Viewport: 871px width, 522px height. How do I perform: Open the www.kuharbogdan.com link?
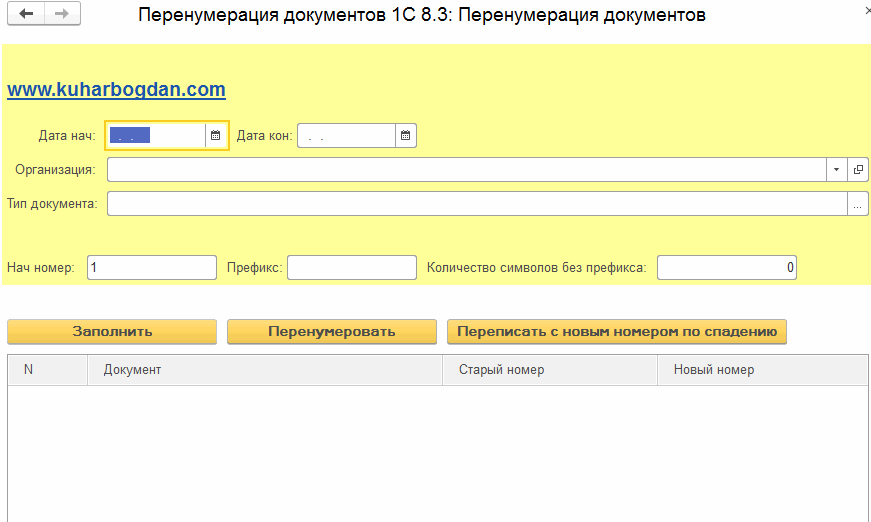coord(116,90)
